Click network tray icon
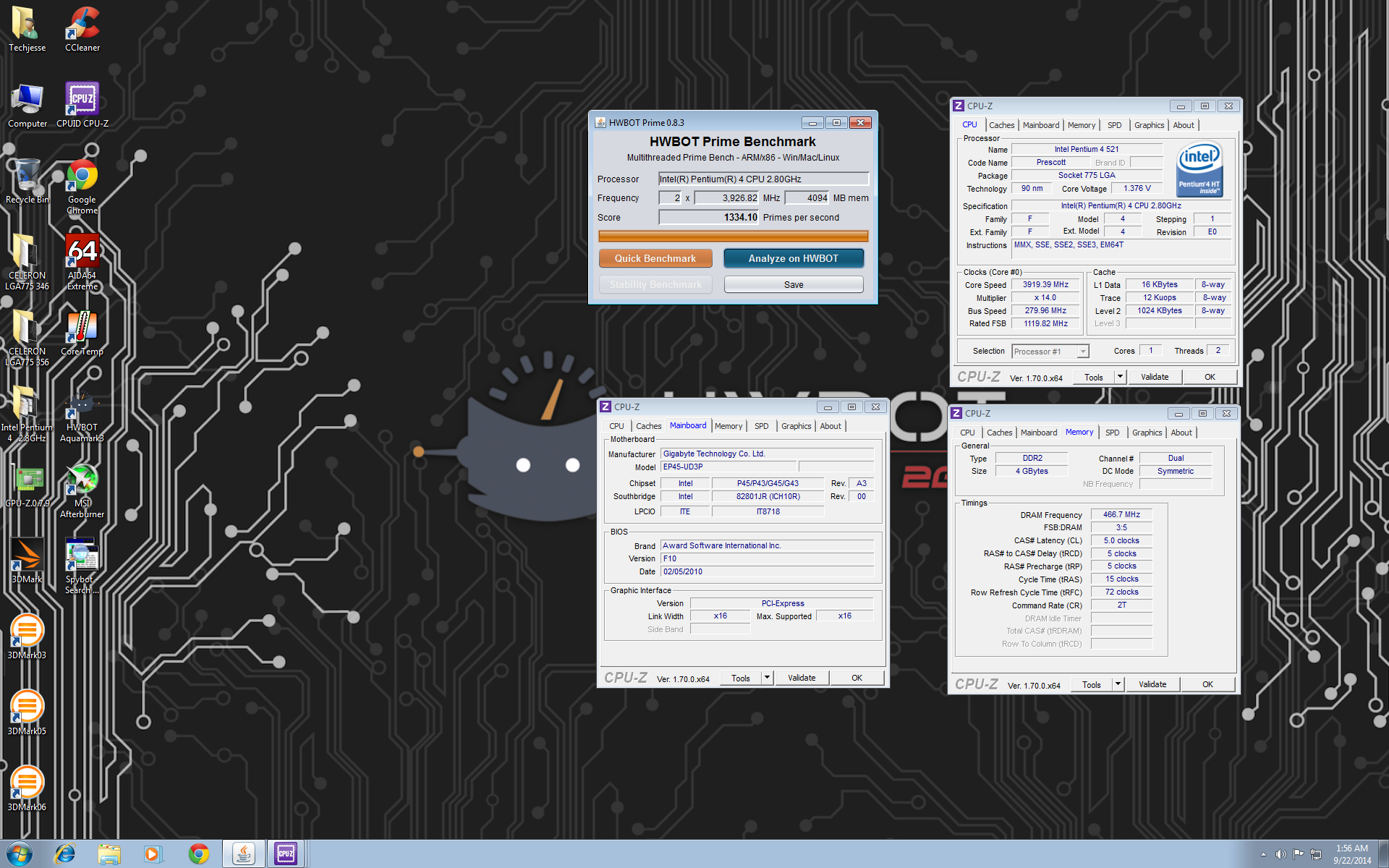1389x868 pixels. [x=1315, y=854]
